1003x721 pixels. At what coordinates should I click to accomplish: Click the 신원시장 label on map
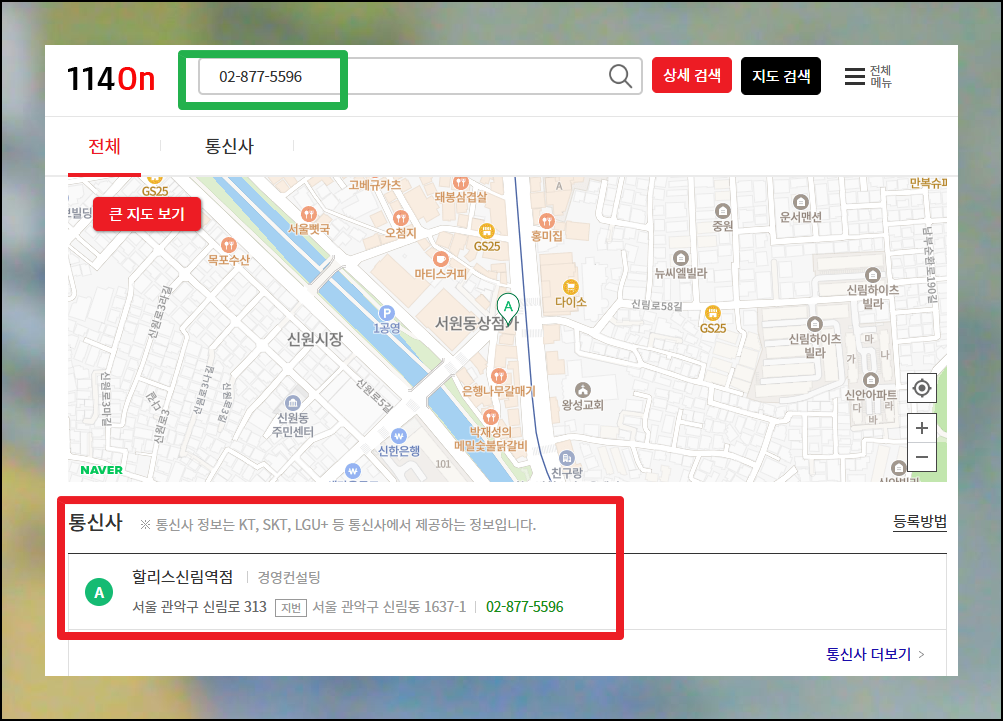click(x=315, y=339)
